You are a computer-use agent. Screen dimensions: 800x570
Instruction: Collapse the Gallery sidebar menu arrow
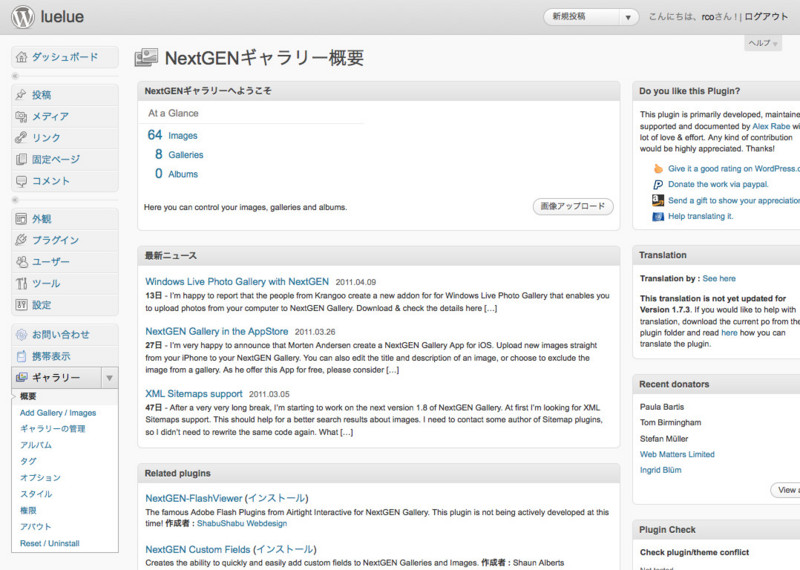tap(109, 378)
